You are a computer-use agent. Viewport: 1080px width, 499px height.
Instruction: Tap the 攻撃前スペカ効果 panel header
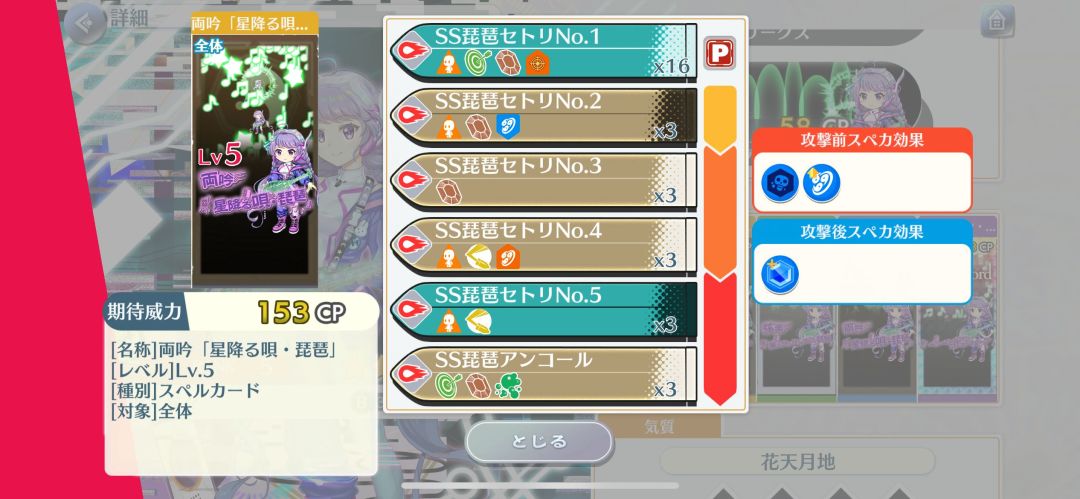coord(862,140)
